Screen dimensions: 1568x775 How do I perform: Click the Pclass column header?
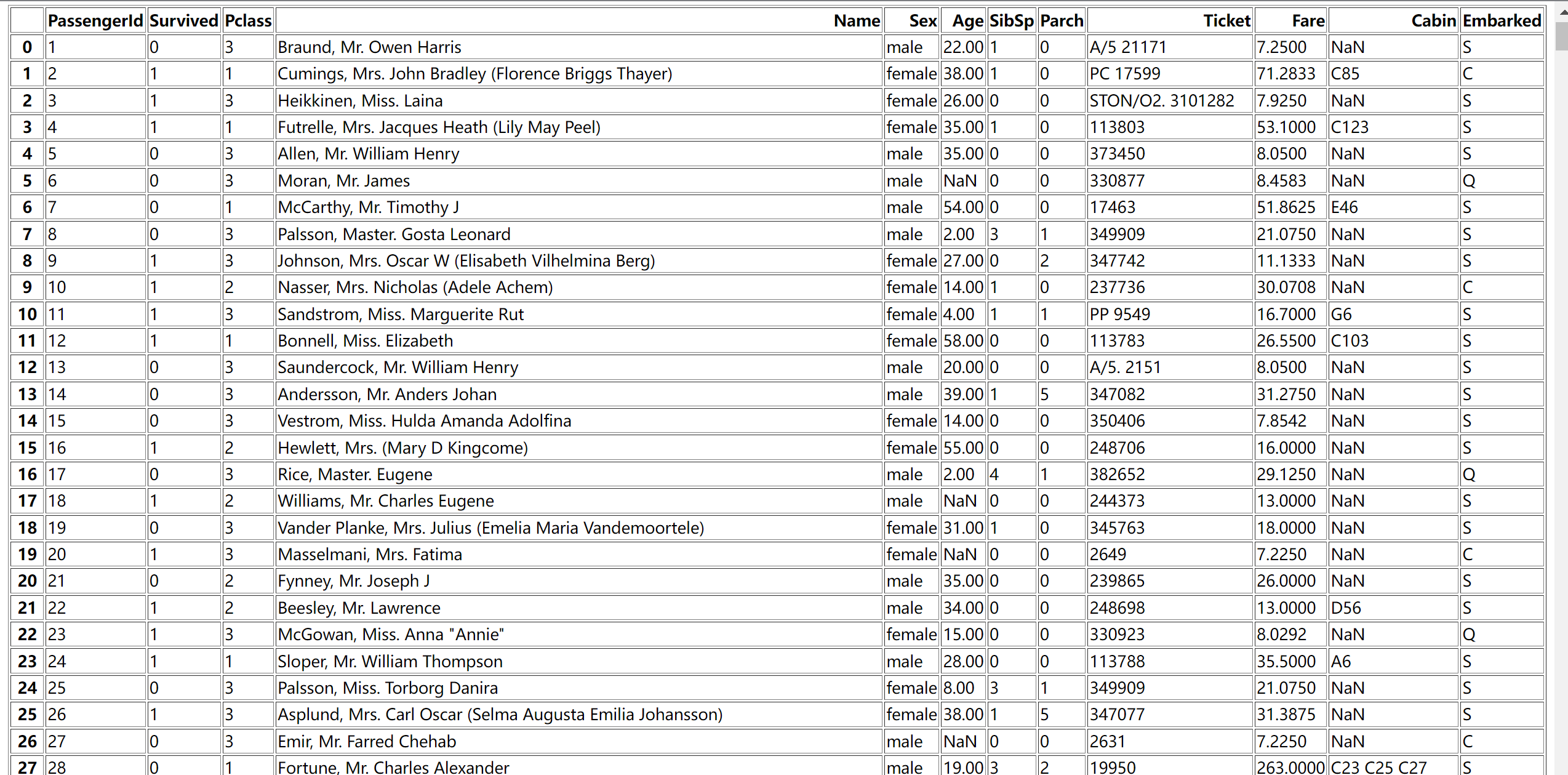coord(248,21)
